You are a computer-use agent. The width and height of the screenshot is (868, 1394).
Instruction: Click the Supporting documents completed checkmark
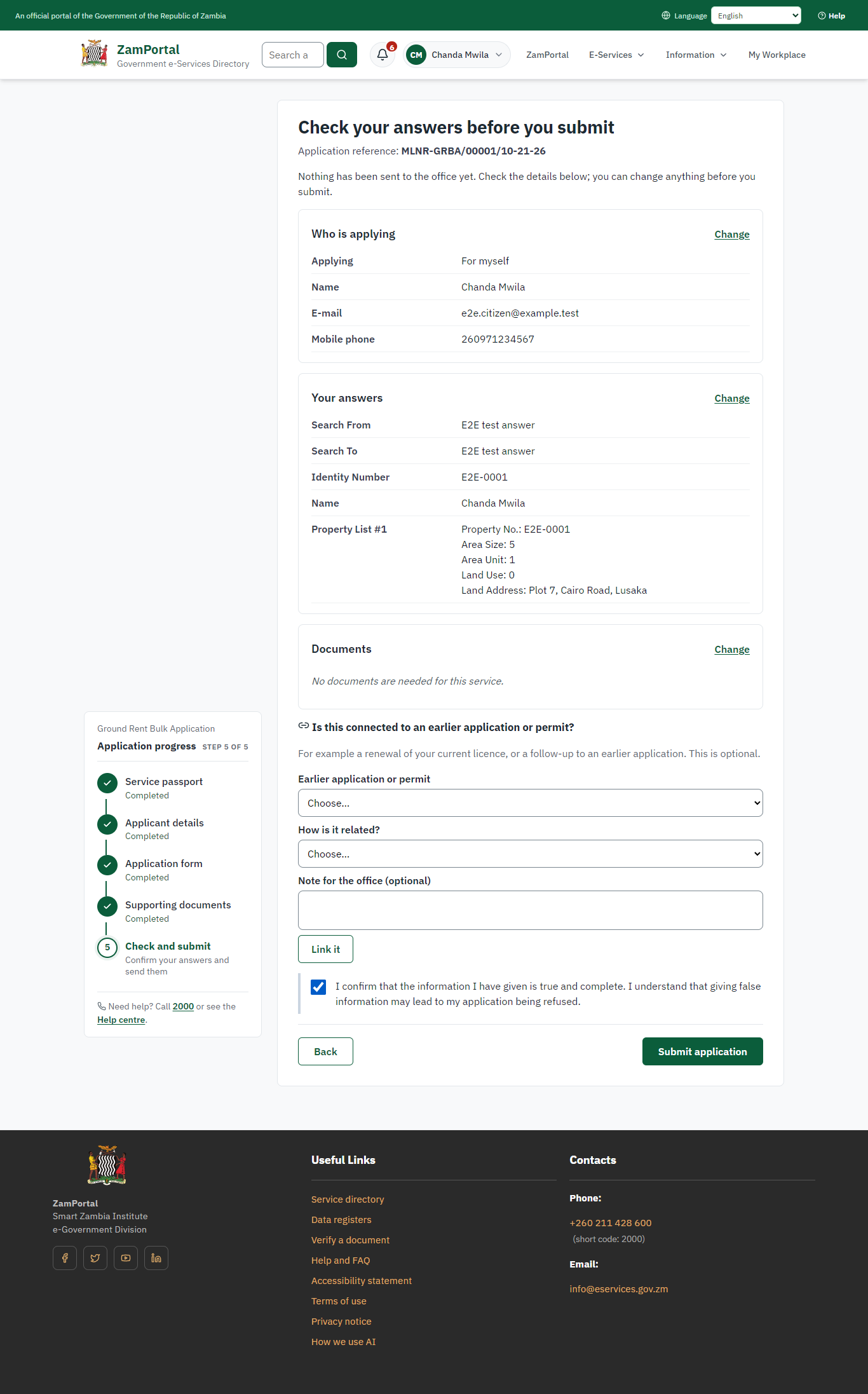coord(107,906)
